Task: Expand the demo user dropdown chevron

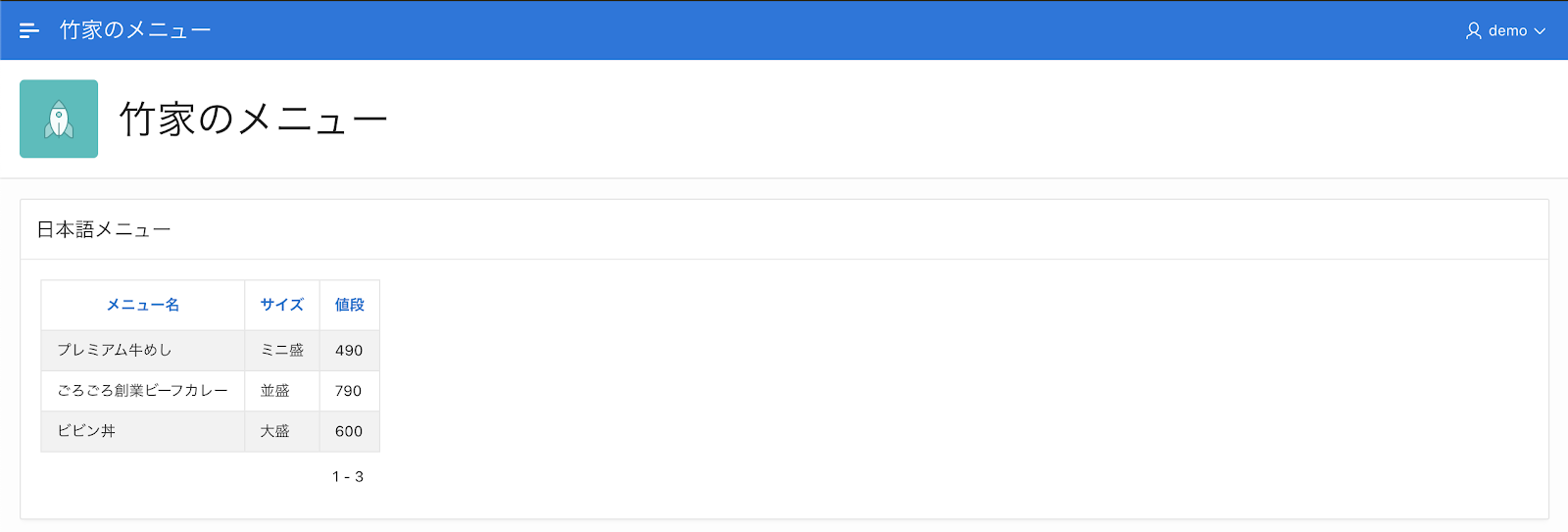Action: [1540, 31]
